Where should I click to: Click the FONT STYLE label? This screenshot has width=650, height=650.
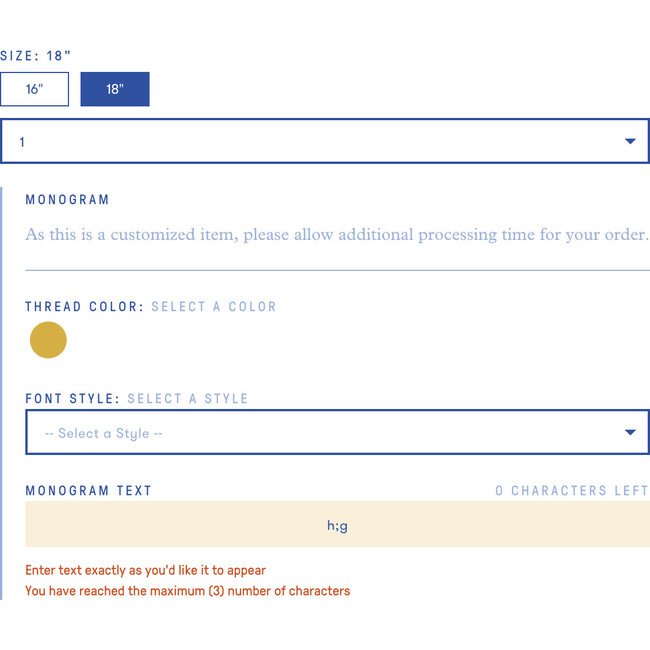pyautogui.click(x=73, y=399)
